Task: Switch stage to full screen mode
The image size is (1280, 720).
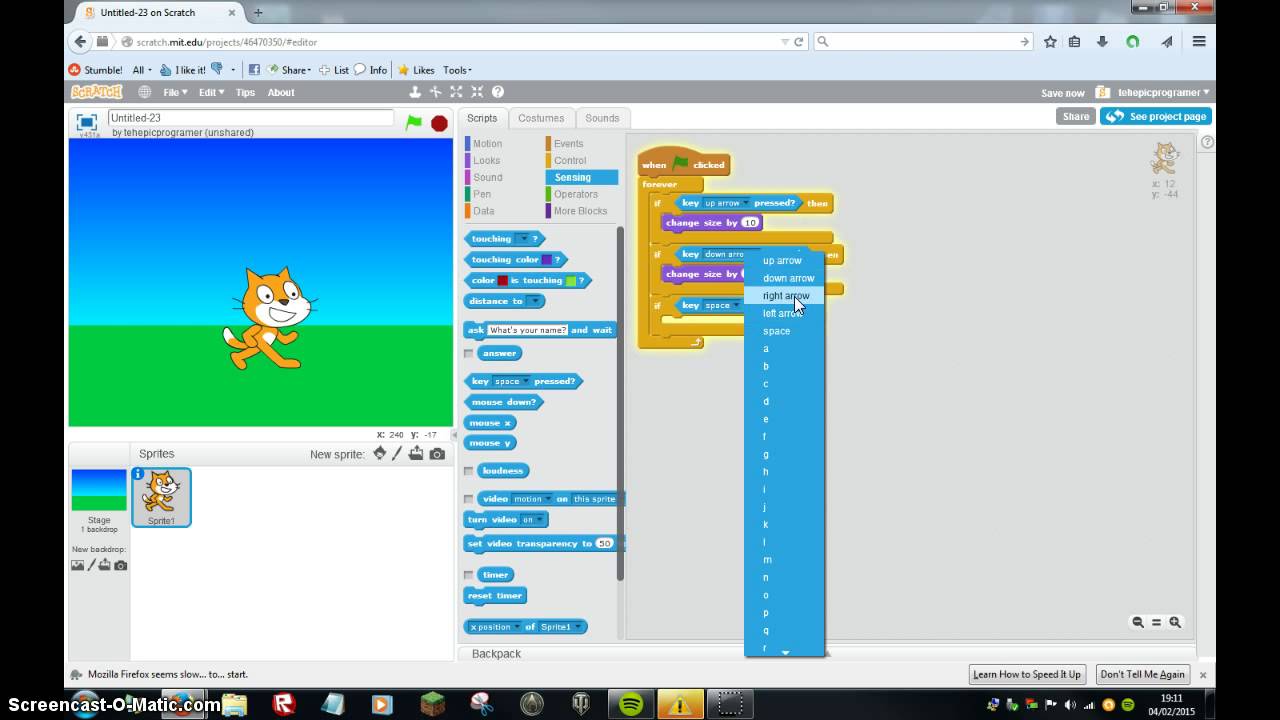Action: [x=87, y=122]
